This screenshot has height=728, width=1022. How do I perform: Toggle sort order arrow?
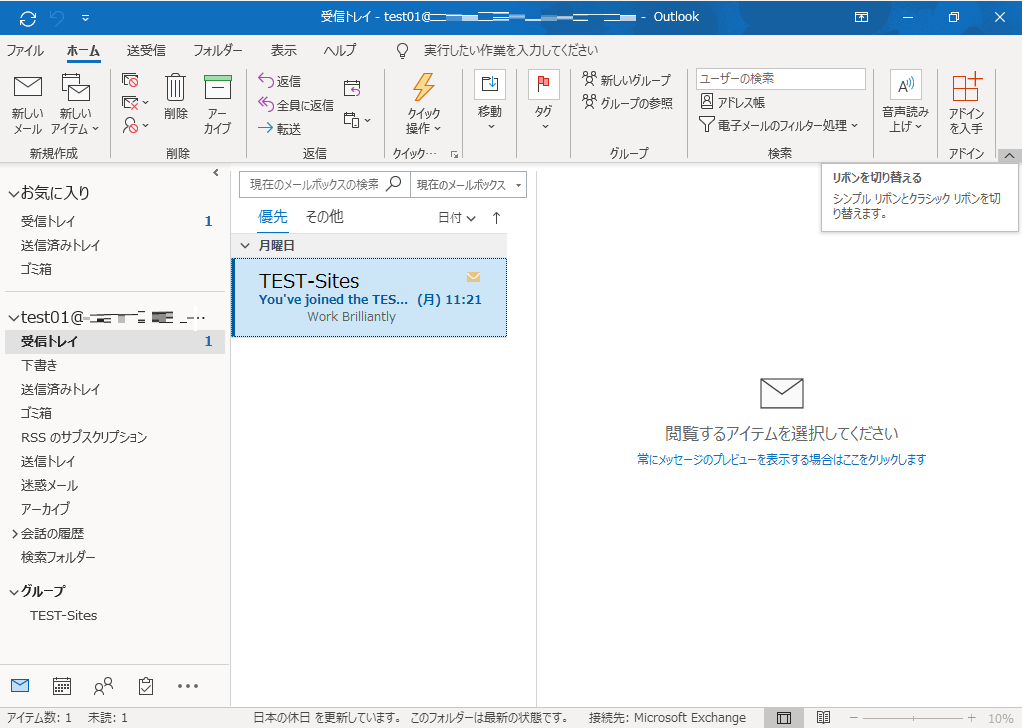[497, 218]
